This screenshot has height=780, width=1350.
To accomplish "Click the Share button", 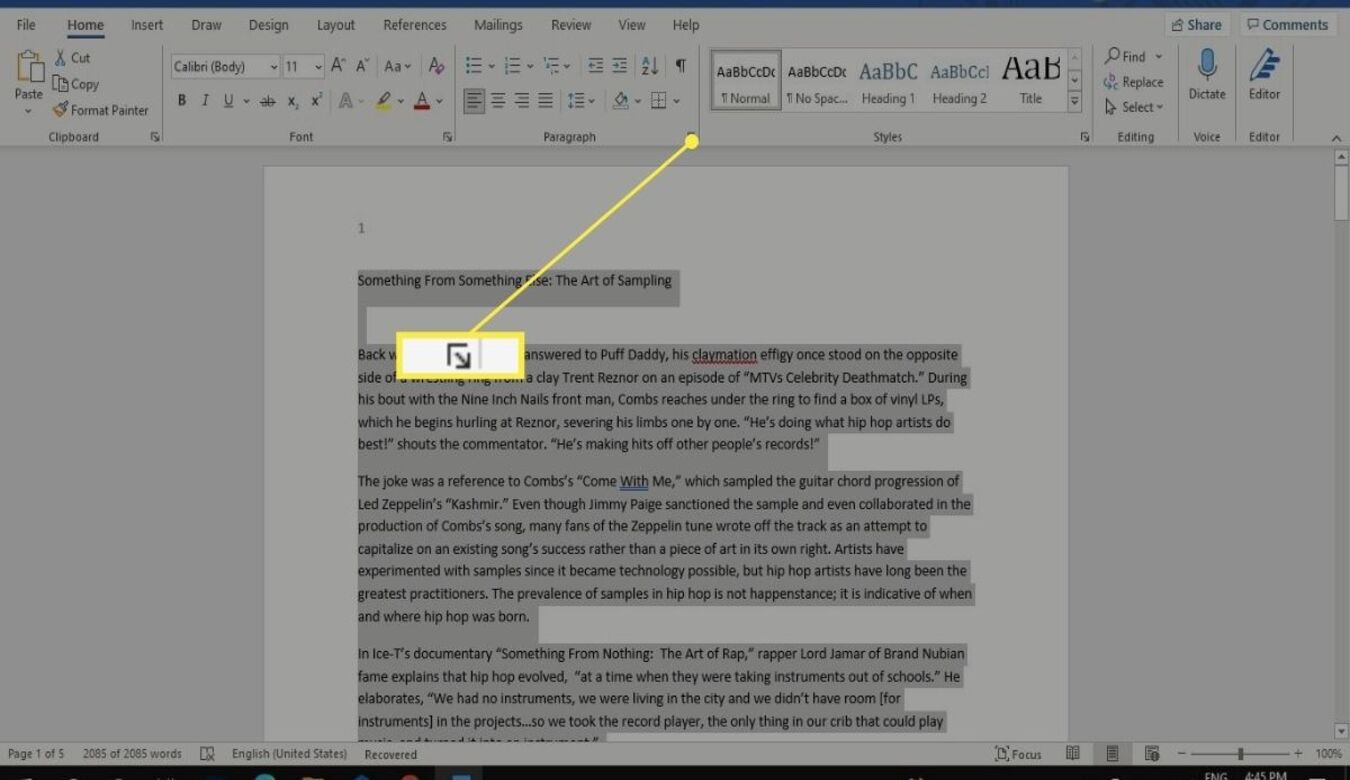I will click(1196, 25).
